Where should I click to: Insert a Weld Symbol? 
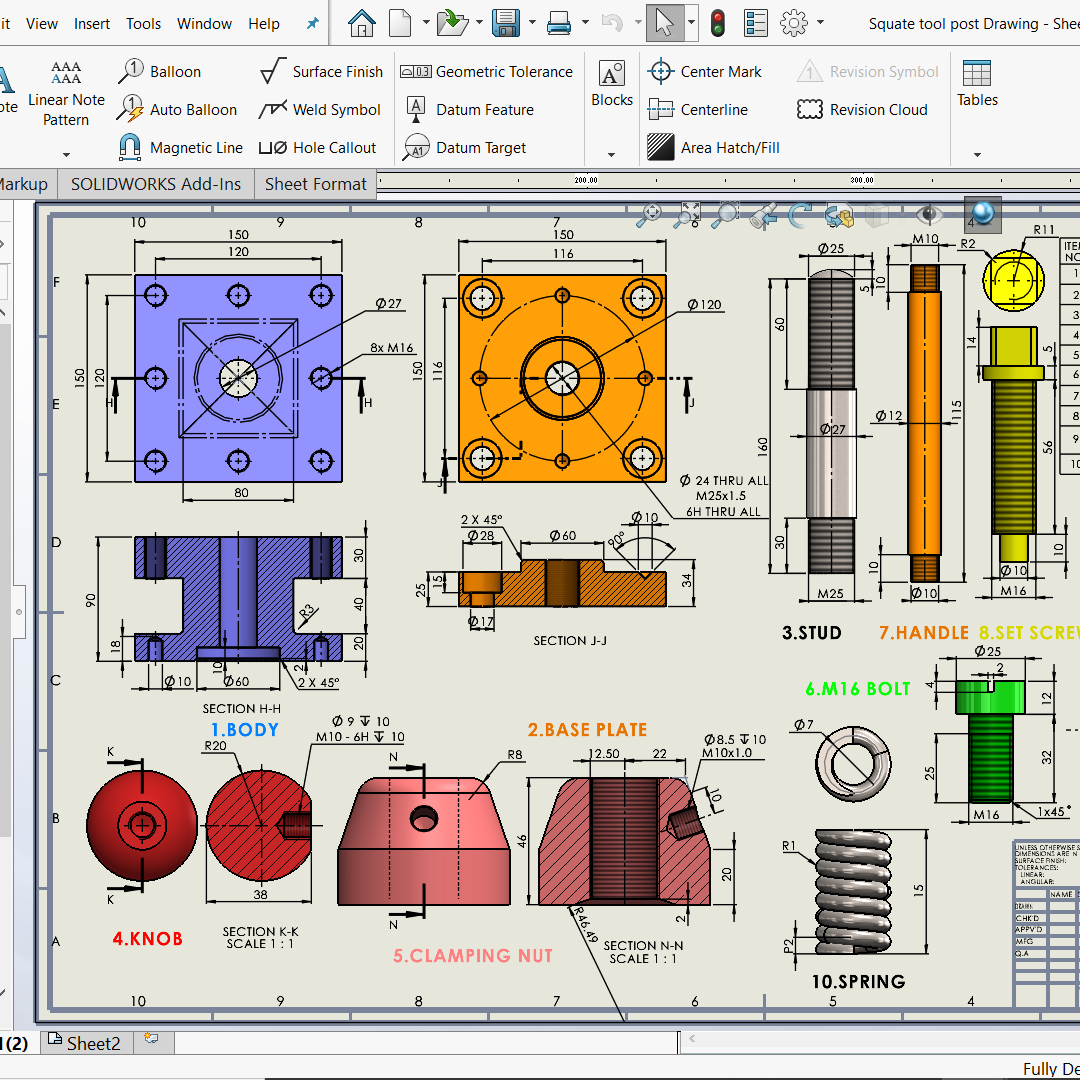[x=320, y=110]
